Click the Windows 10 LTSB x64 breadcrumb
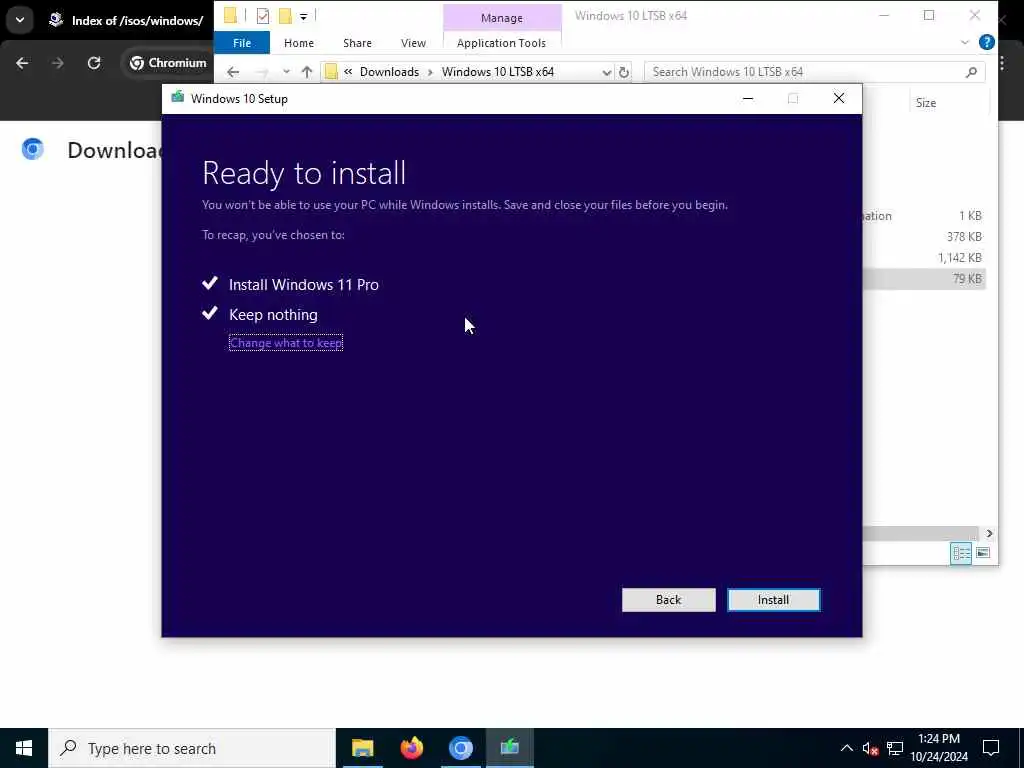Image resolution: width=1024 pixels, height=768 pixels. coord(498,72)
